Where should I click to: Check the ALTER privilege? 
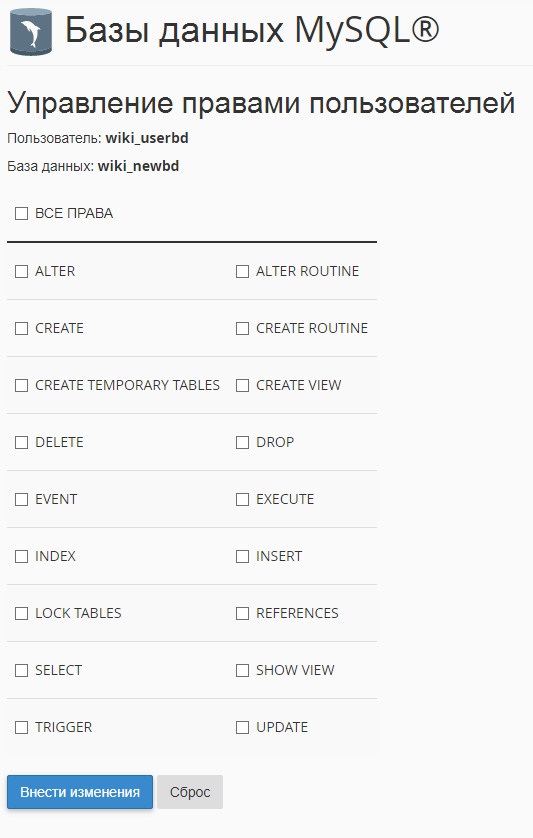pos(21,271)
